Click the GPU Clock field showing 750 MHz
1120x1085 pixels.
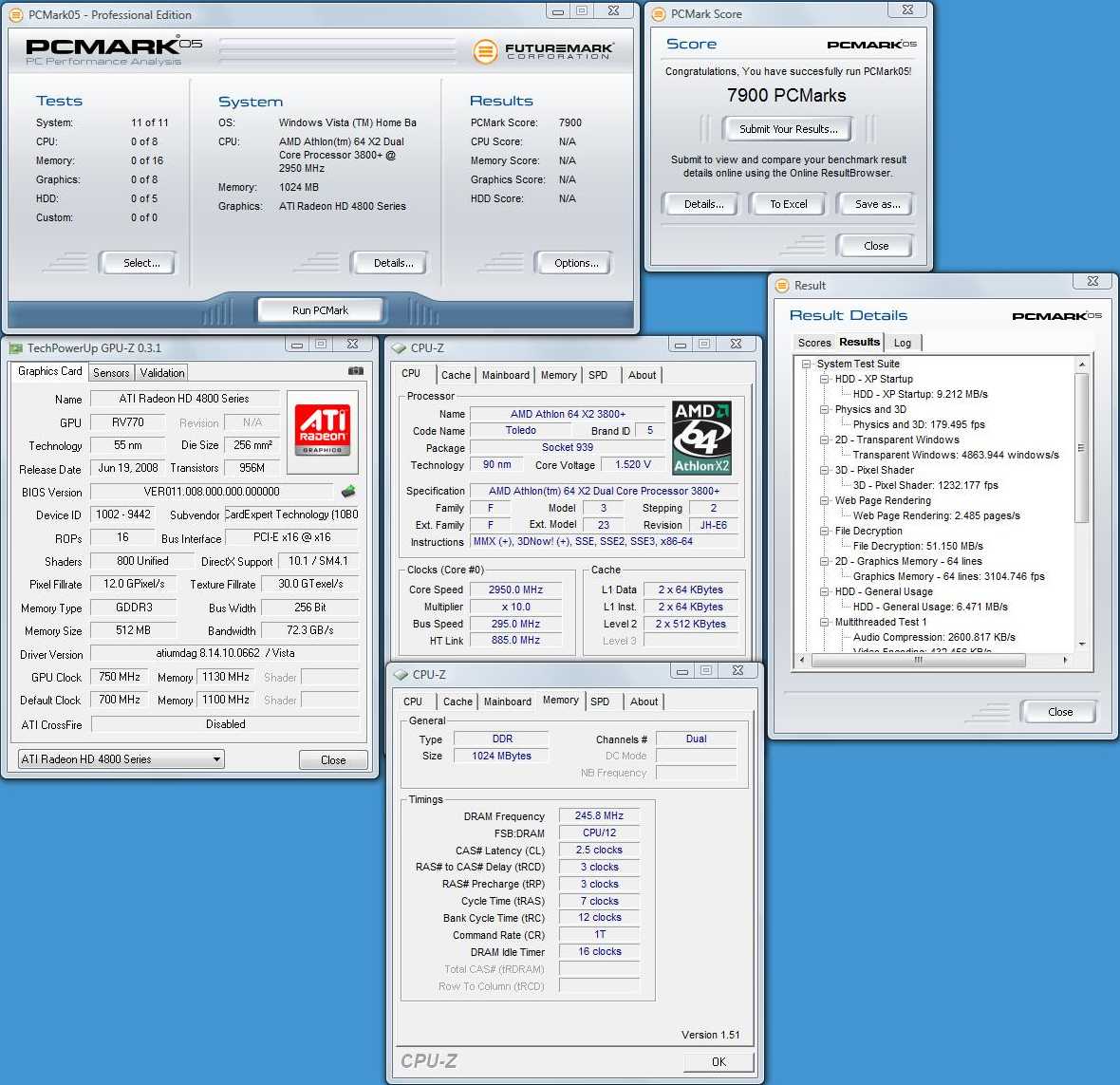(x=120, y=677)
